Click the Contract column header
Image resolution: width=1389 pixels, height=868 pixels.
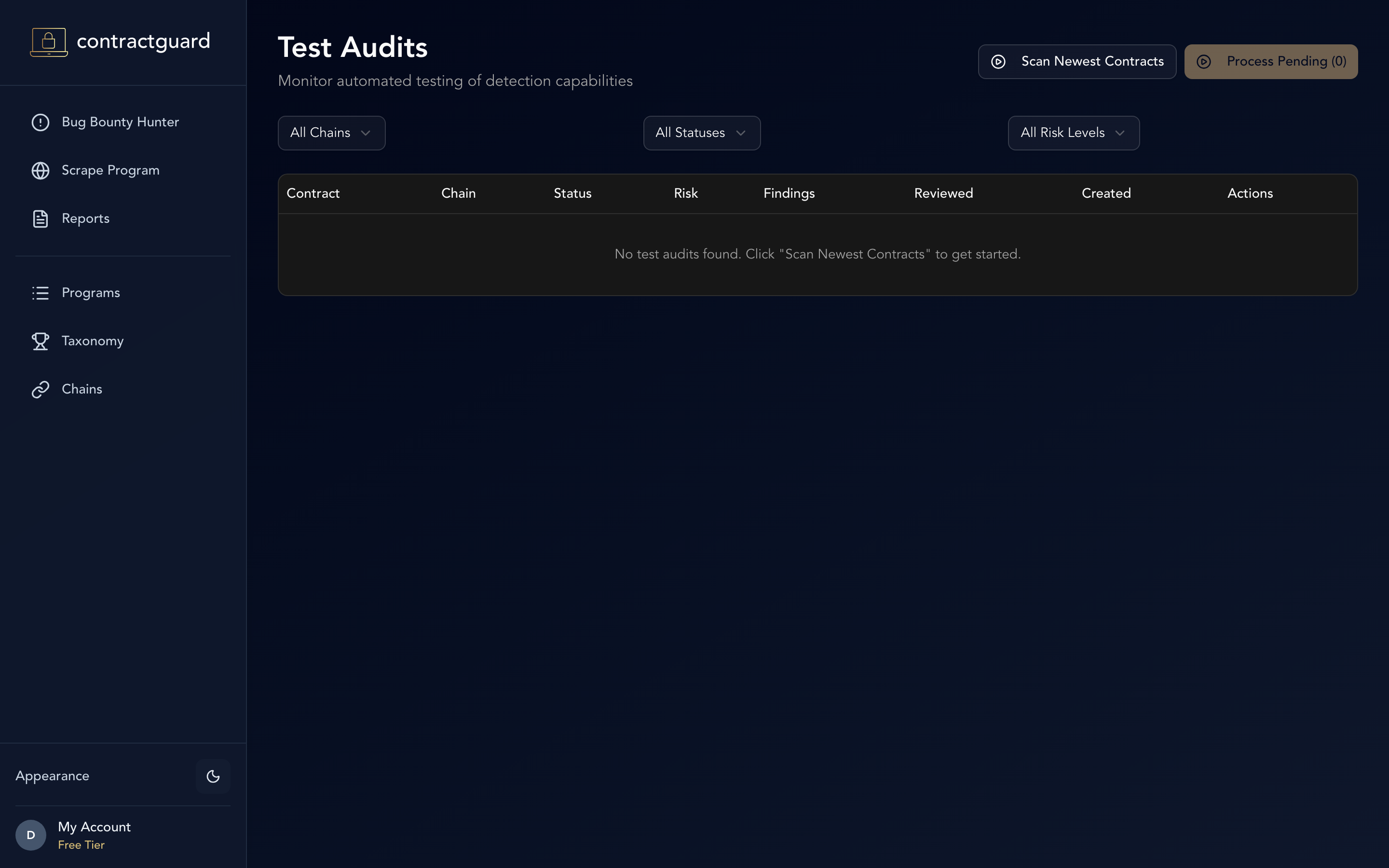click(x=313, y=193)
